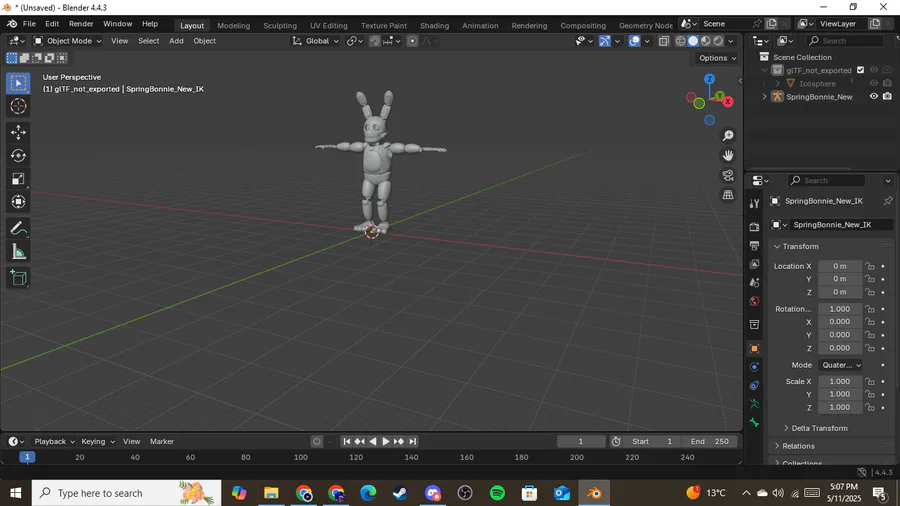Toggle the camera view icon

[728, 176]
